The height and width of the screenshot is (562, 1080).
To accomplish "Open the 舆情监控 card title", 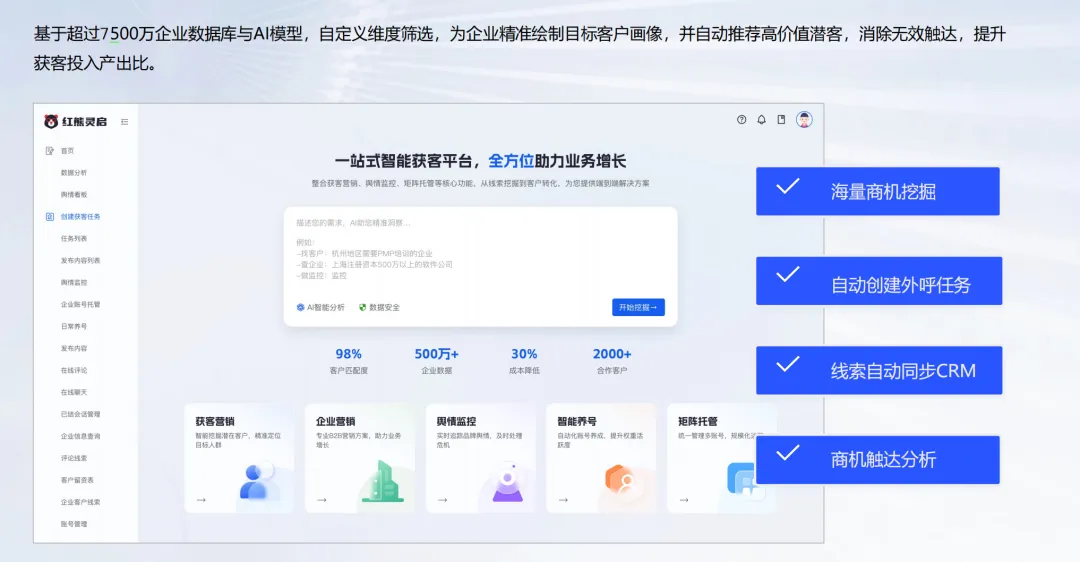I will pos(456,421).
